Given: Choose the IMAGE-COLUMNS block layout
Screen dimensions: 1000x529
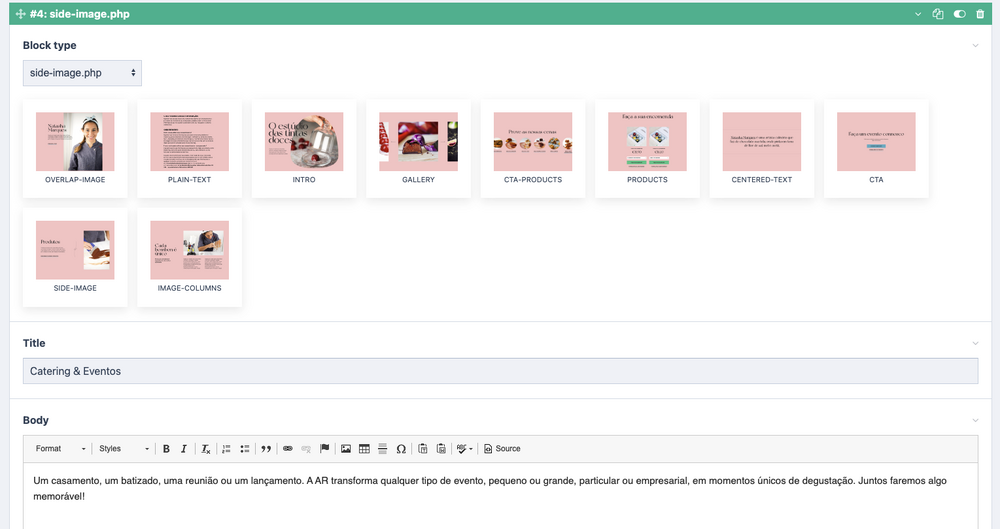Looking at the screenshot, I should click(189, 257).
